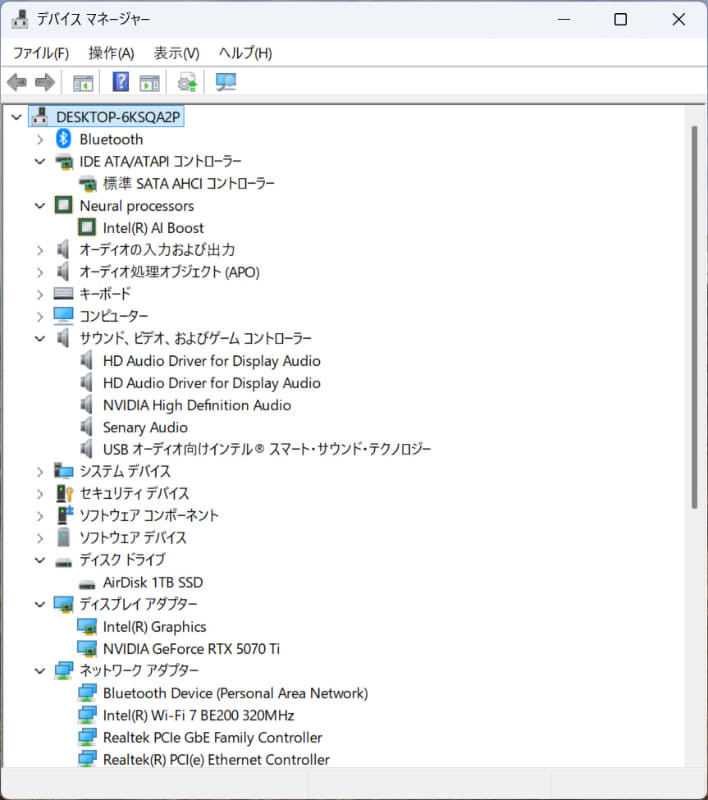708x800 pixels.
Task: Select 標準 SATA AHCI コントローラー device
Action: (189, 184)
